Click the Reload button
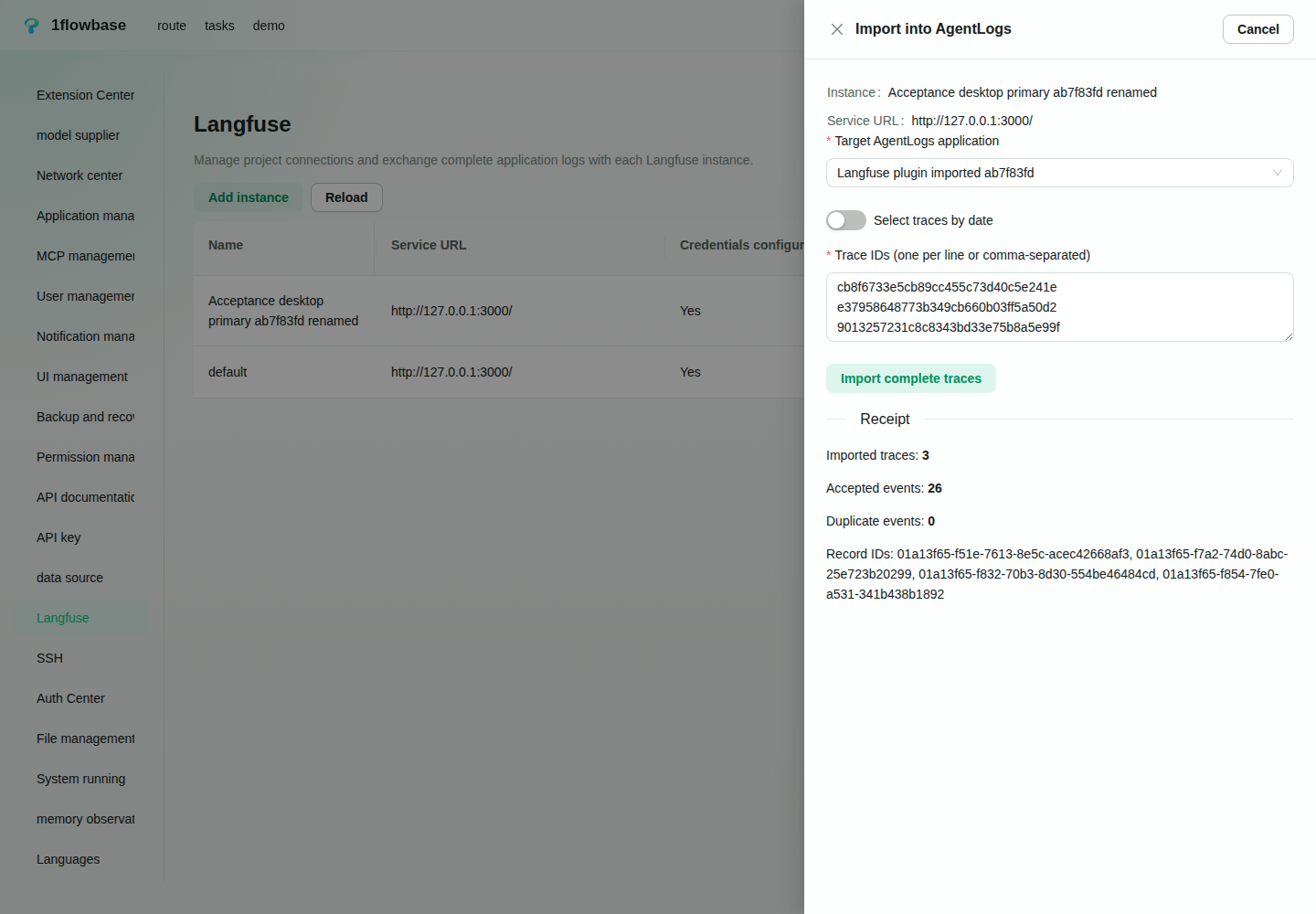The width and height of the screenshot is (1316, 914). [346, 197]
